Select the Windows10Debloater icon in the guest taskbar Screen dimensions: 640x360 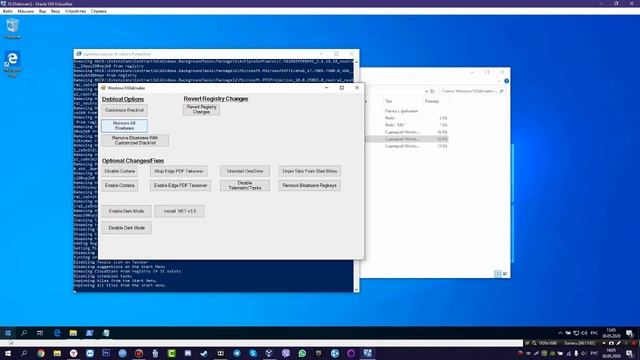point(106,333)
